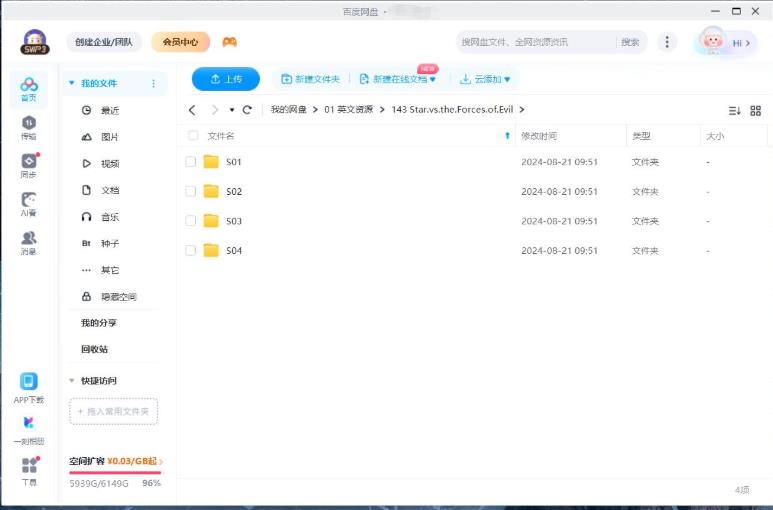Open 会员中心 button
The width and height of the screenshot is (773, 510).
point(180,42)
